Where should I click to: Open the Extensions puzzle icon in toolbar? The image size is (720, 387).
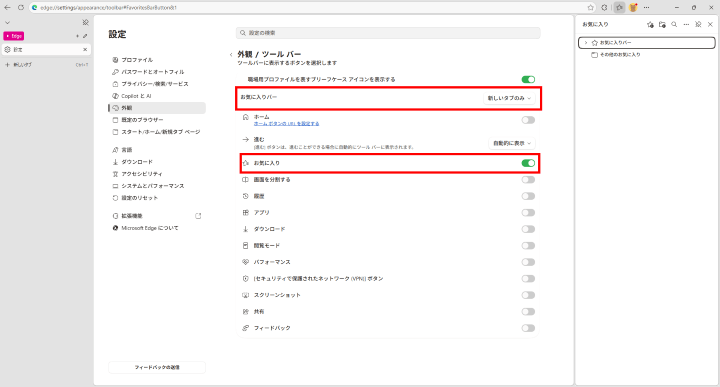(604, 7)
